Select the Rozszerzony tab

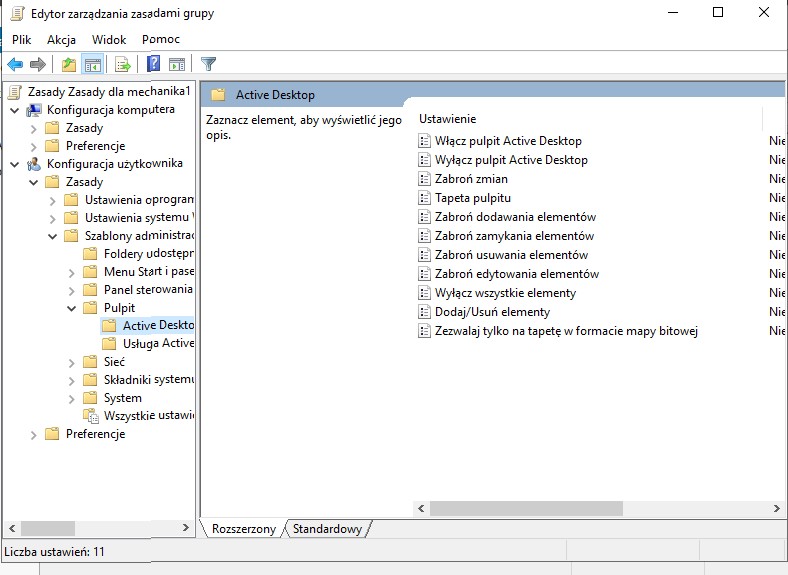tap(243, 529)
